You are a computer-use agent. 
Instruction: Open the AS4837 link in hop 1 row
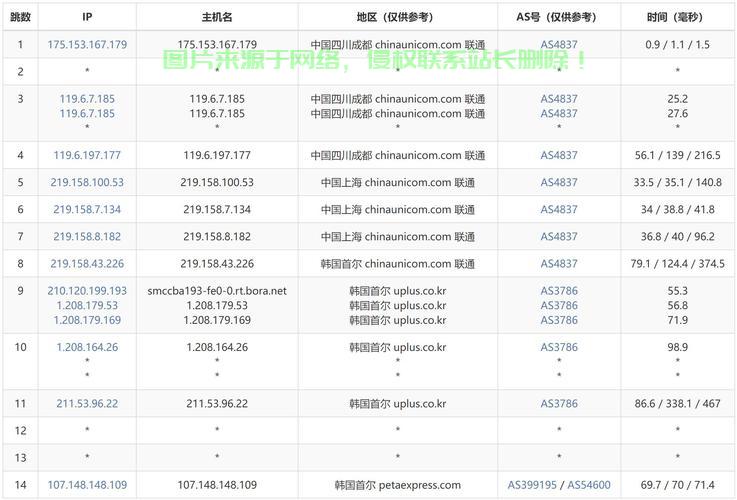(559, 45)
